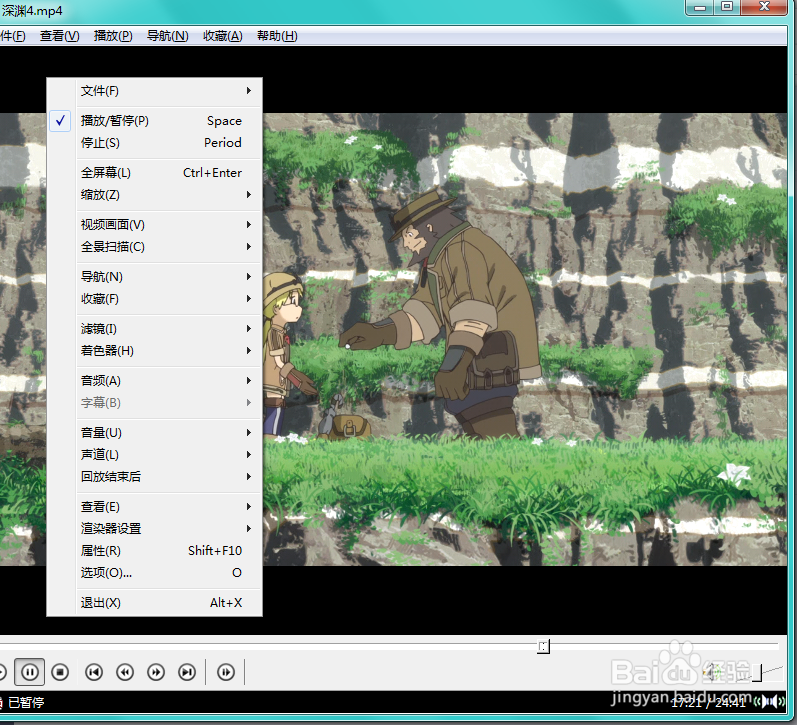Select 全屏幕(L) fullscreen entry
This screenshot has width=797, height=725.
[x=155, y=173]
